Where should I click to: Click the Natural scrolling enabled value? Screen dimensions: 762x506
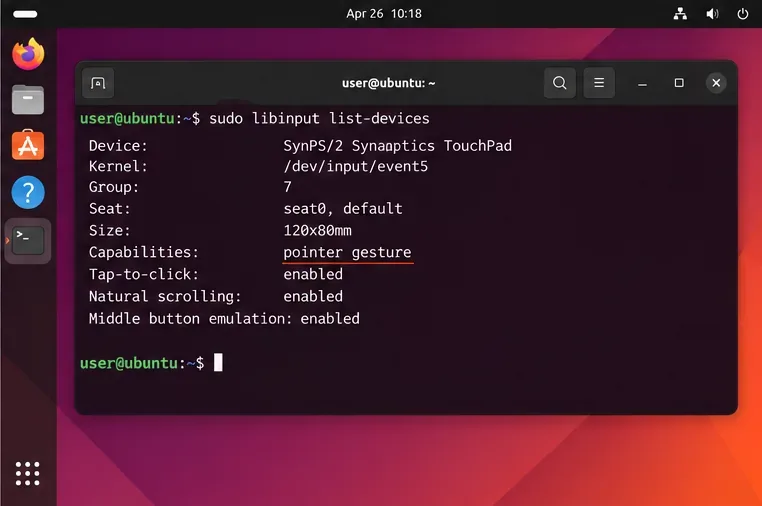point(313,296)
